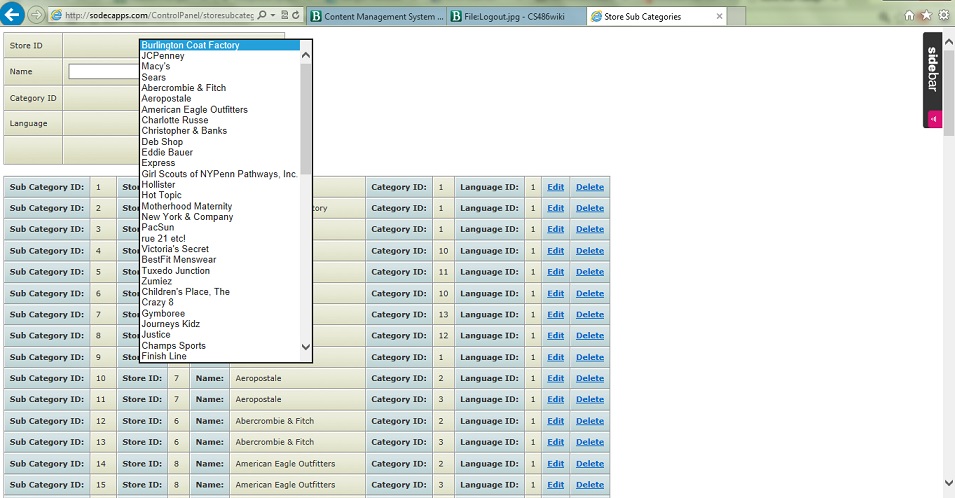Image resolution: width=955 pixels, height=498 pixels.
Task: Click Edit link for Sub Category 1
Action: tap(555, 187)
